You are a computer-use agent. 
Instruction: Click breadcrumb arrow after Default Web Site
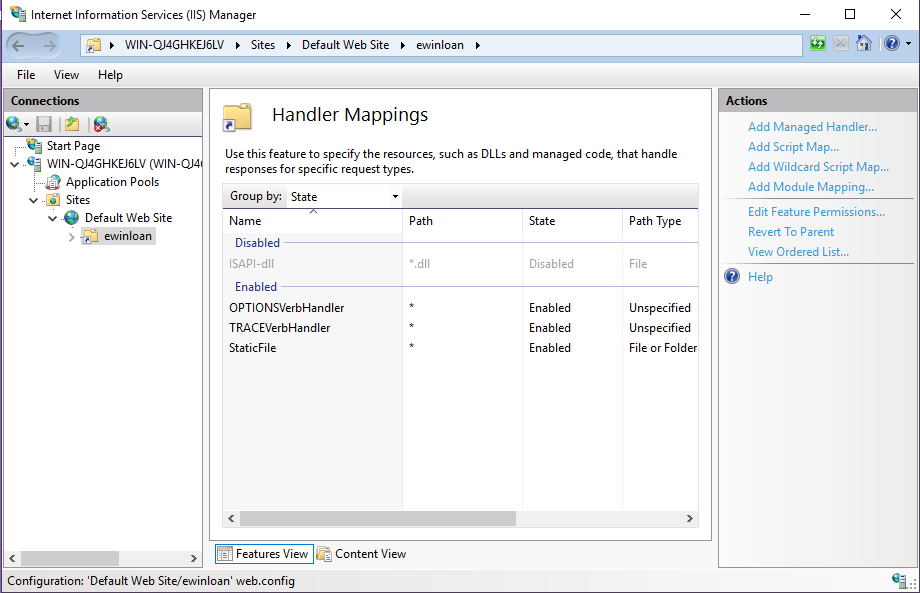coord(402,45)
